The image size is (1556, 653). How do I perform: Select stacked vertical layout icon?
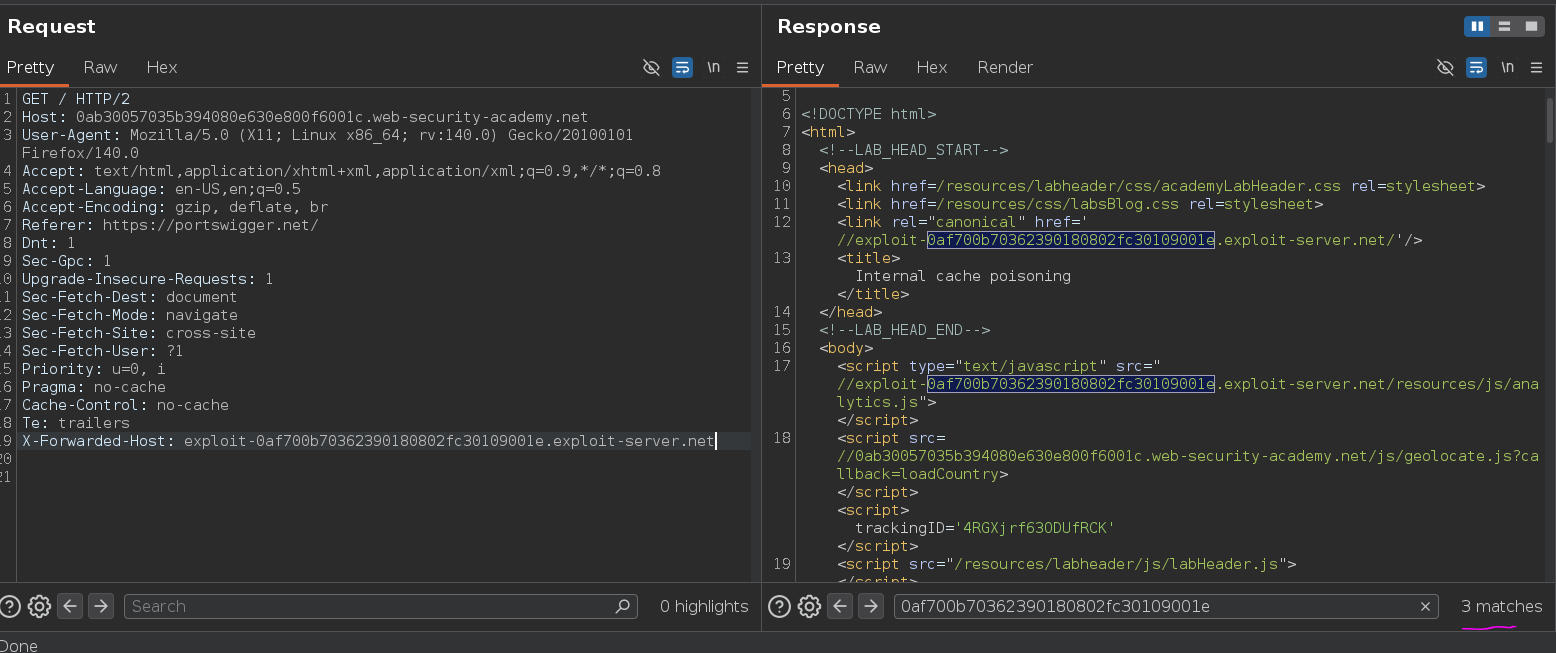[1504, 27]
